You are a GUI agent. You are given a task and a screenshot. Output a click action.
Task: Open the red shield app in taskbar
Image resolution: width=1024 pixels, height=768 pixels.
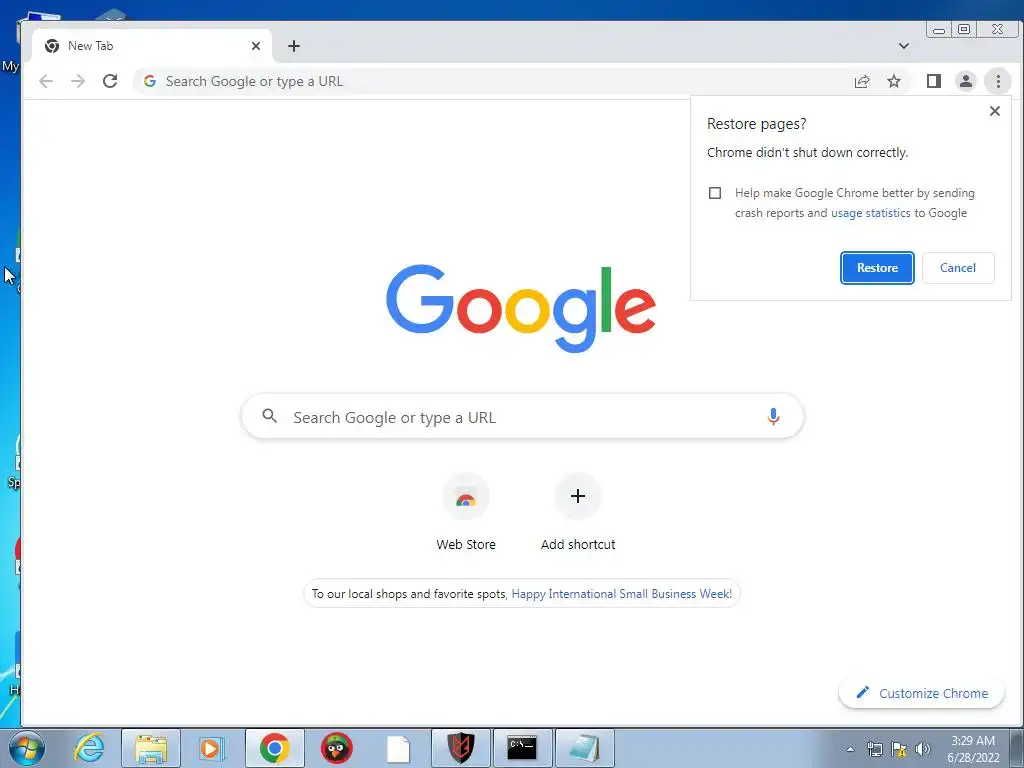coord(460,748)
